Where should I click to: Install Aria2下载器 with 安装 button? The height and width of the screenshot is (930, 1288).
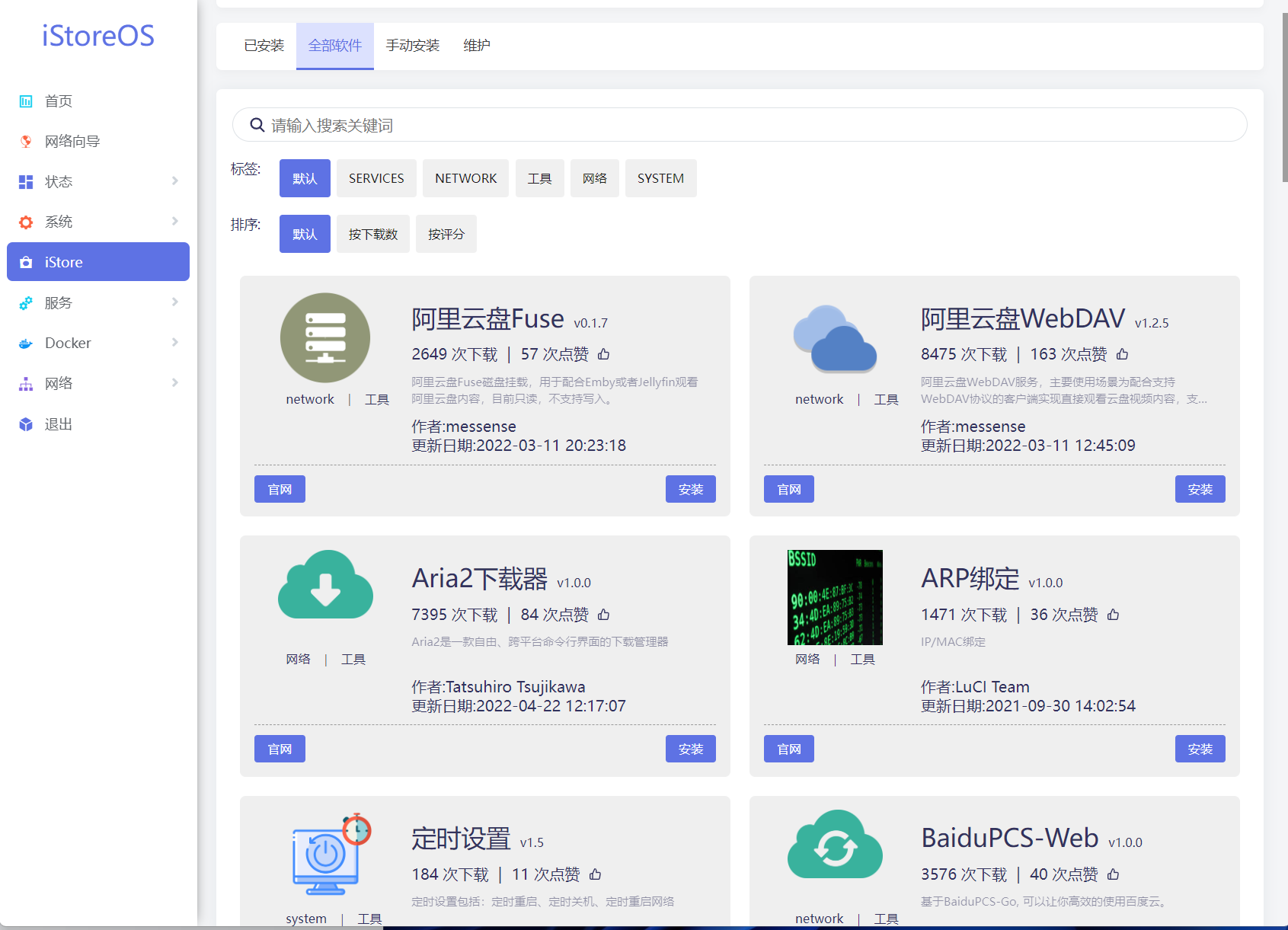point(691,749)
